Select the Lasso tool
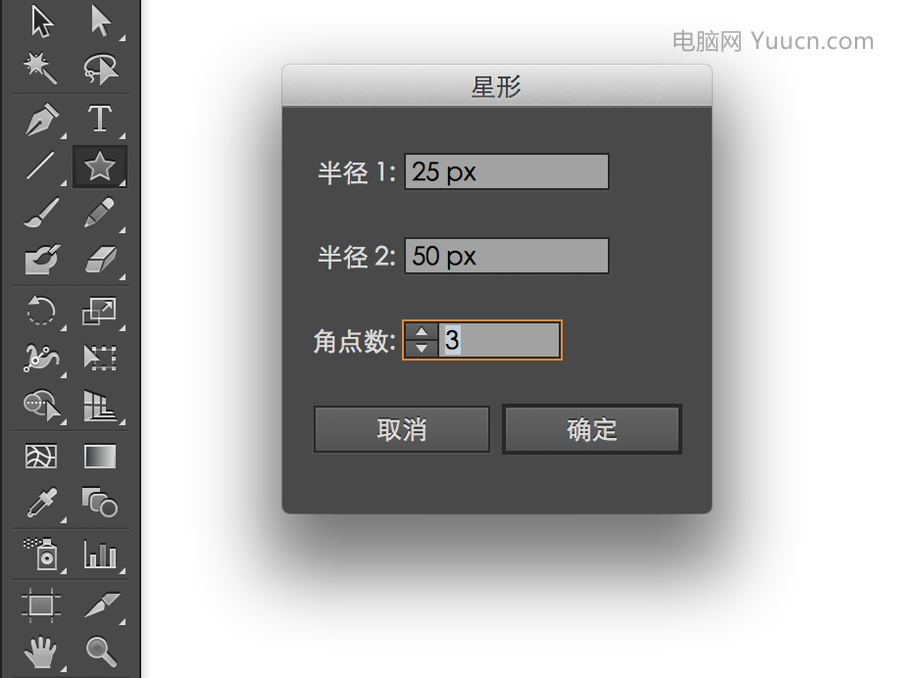900x678 pixels. [100, 69]
